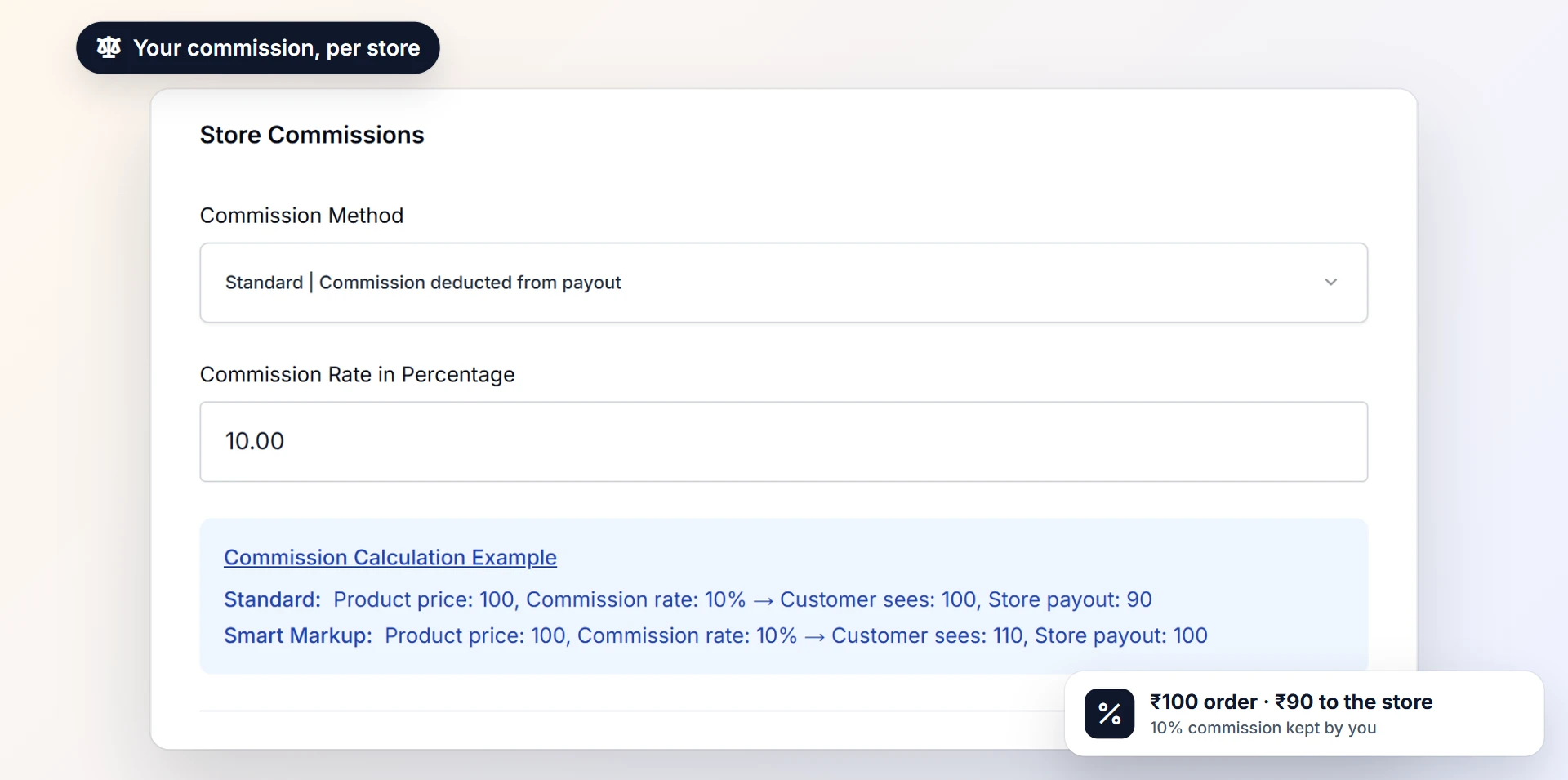Click the 'Standard:' example line
Viewport: 1568px width, 780px height.
click(688, 599)
